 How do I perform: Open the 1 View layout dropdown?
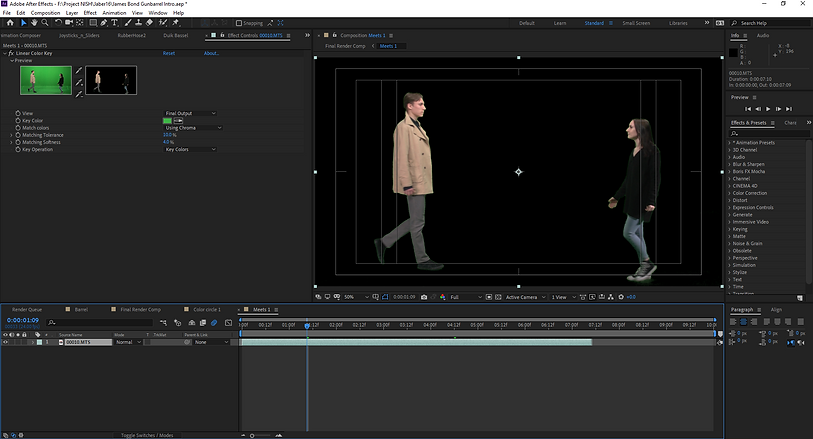(564, 297)
